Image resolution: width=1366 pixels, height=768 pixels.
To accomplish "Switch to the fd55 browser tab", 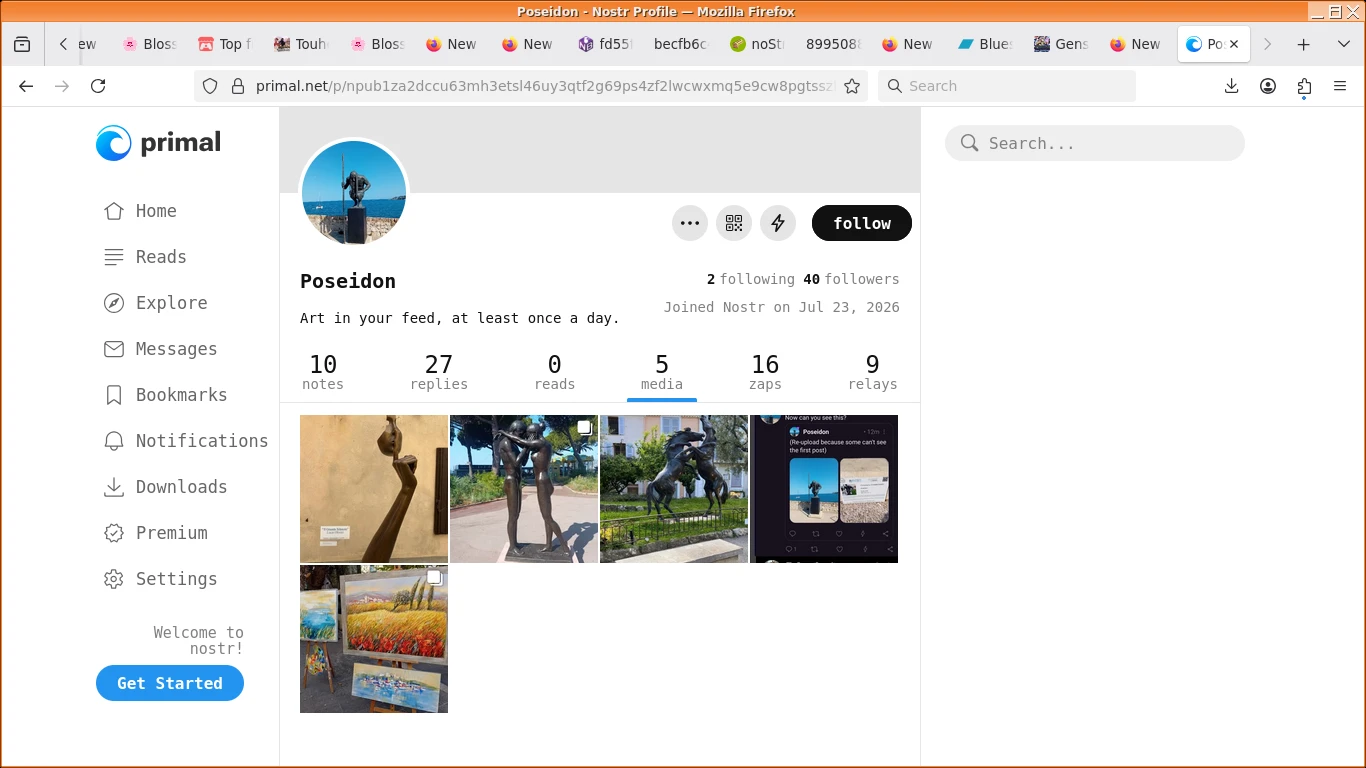I will pos(605,44).
